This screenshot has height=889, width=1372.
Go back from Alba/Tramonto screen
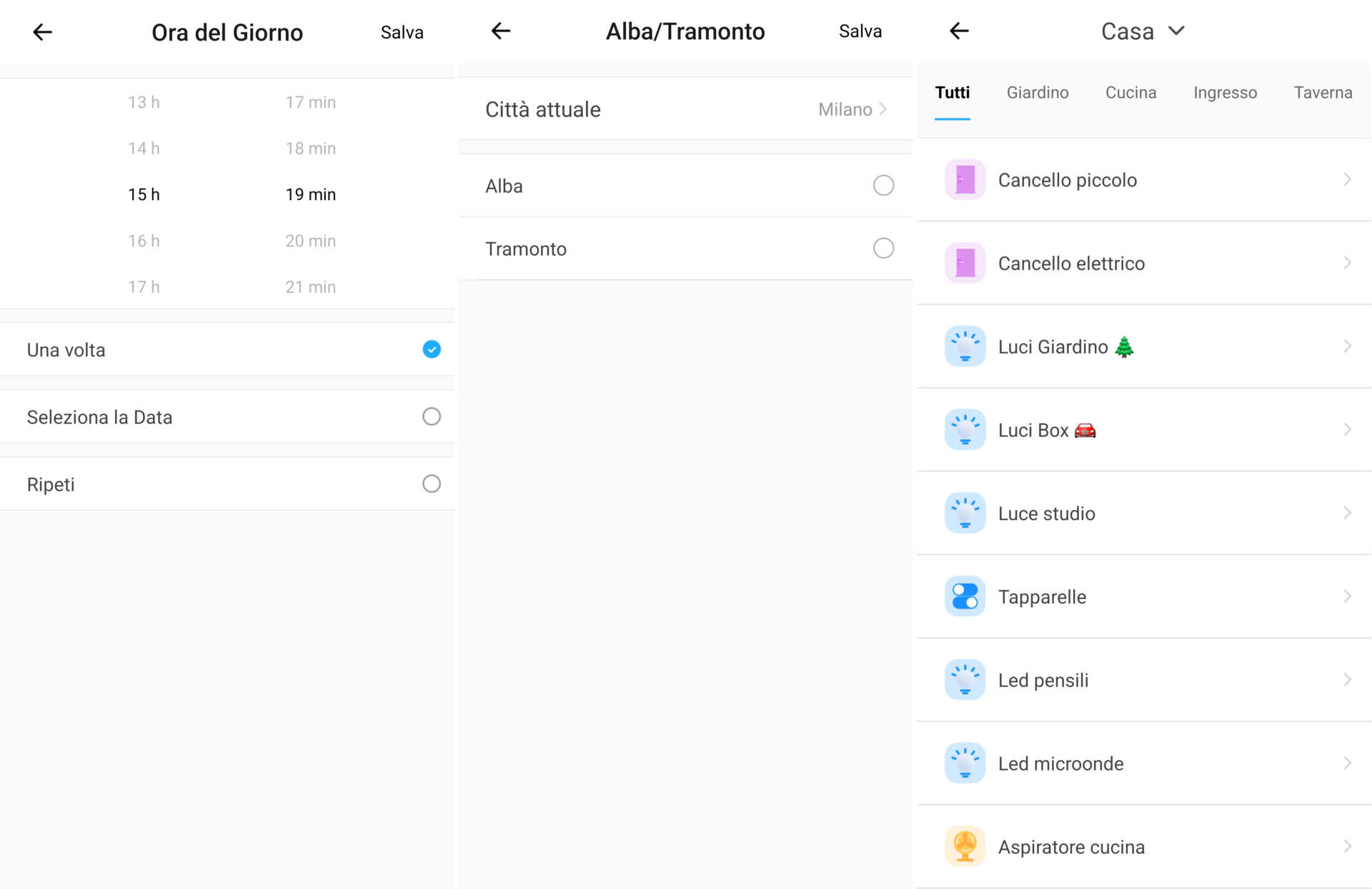pyautogui.click(x=501, y=31)
